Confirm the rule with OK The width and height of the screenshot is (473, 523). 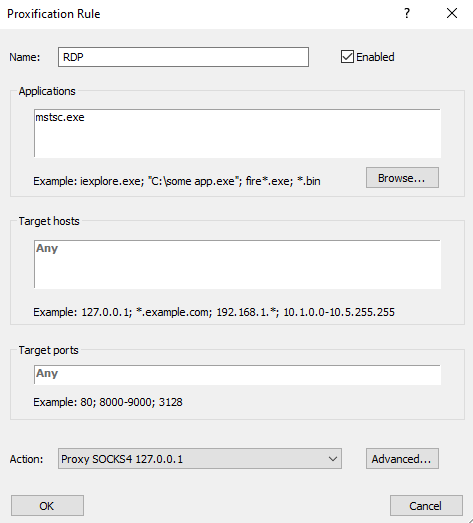[47, 506]
